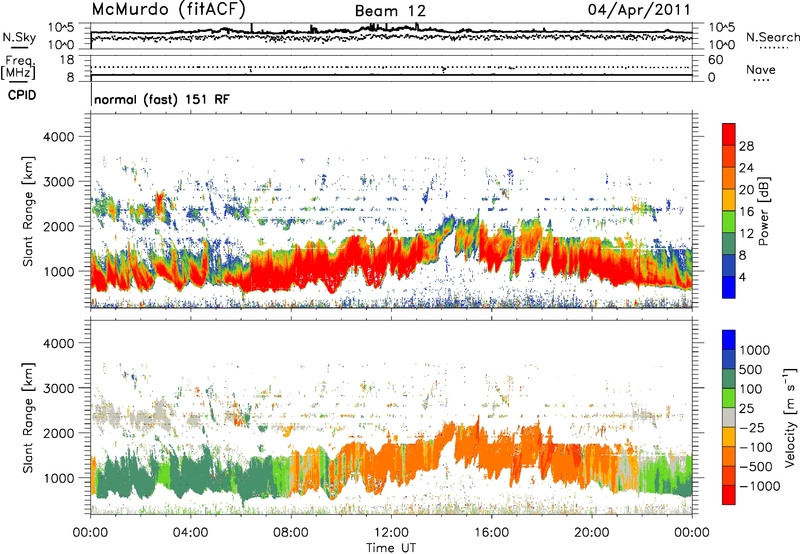The image size is (800, 554).
Task: Click the '3000' tick on the velocity panel
Action: coord(61,388)
